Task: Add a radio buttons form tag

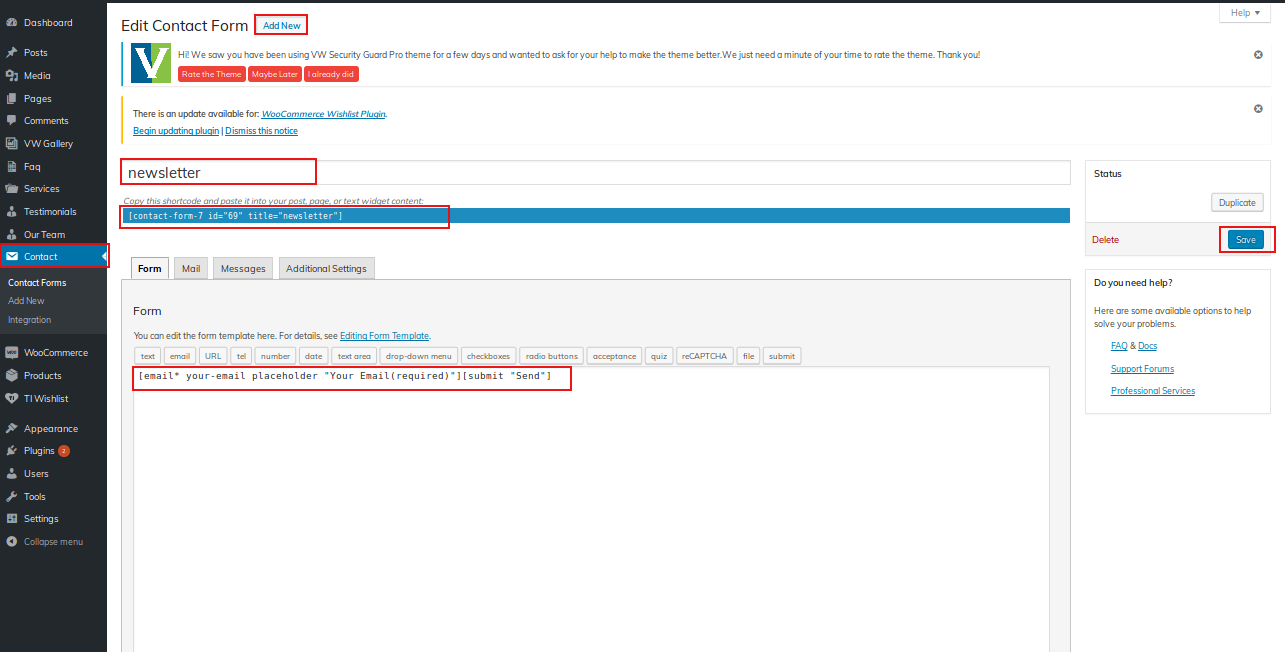Action: pos(551,356)
